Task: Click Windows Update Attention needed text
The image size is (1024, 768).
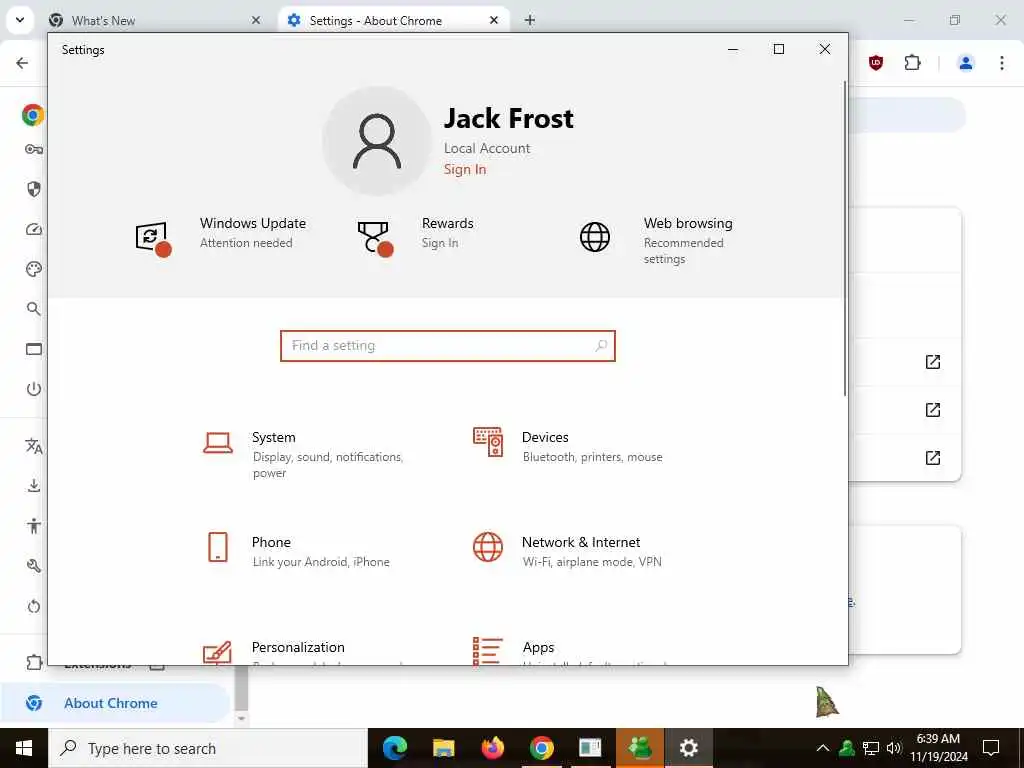Action: pos(246,243)
